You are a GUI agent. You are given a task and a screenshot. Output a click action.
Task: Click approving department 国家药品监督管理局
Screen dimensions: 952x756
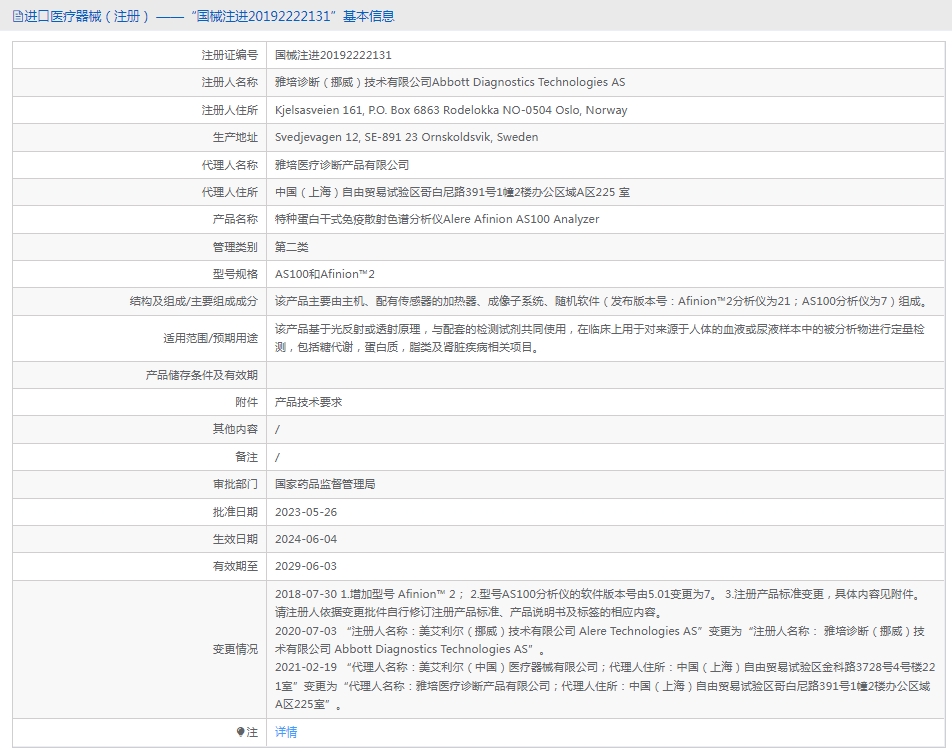325,485
